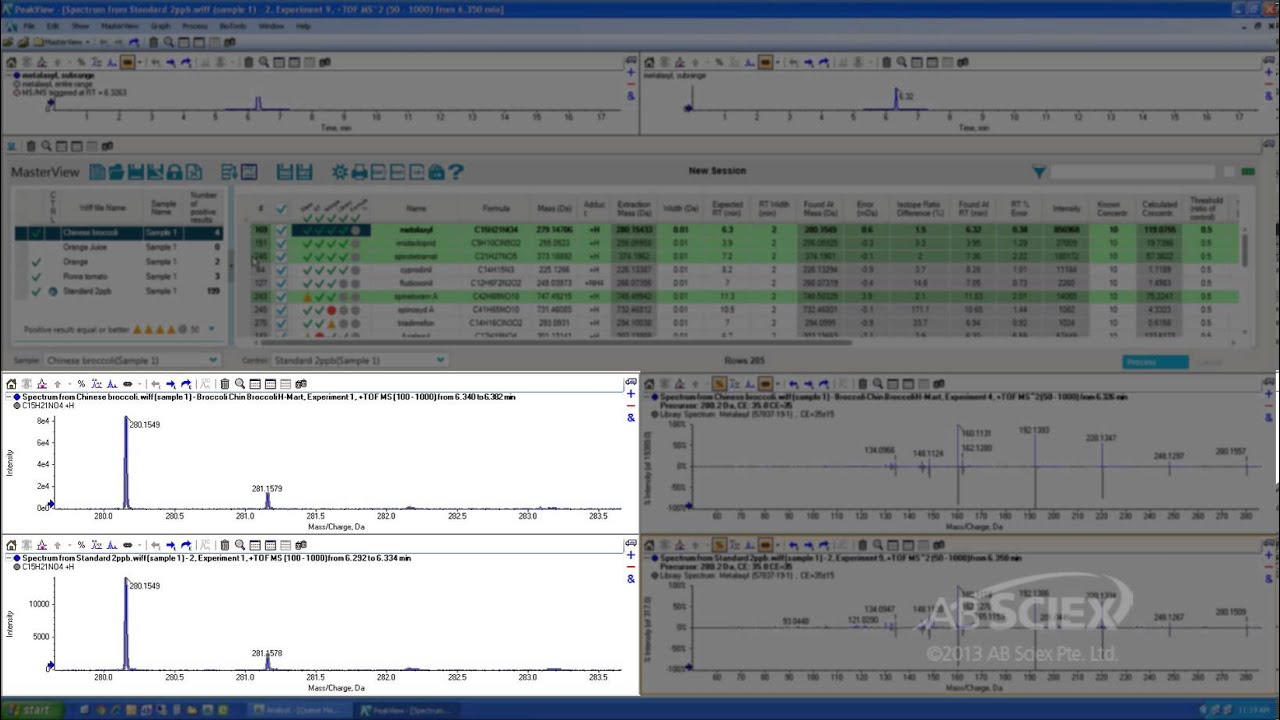Screen dimensions: 1280x720
Task: Toggle checkbox for metalaxyl row
Action: tap(281, 230)
